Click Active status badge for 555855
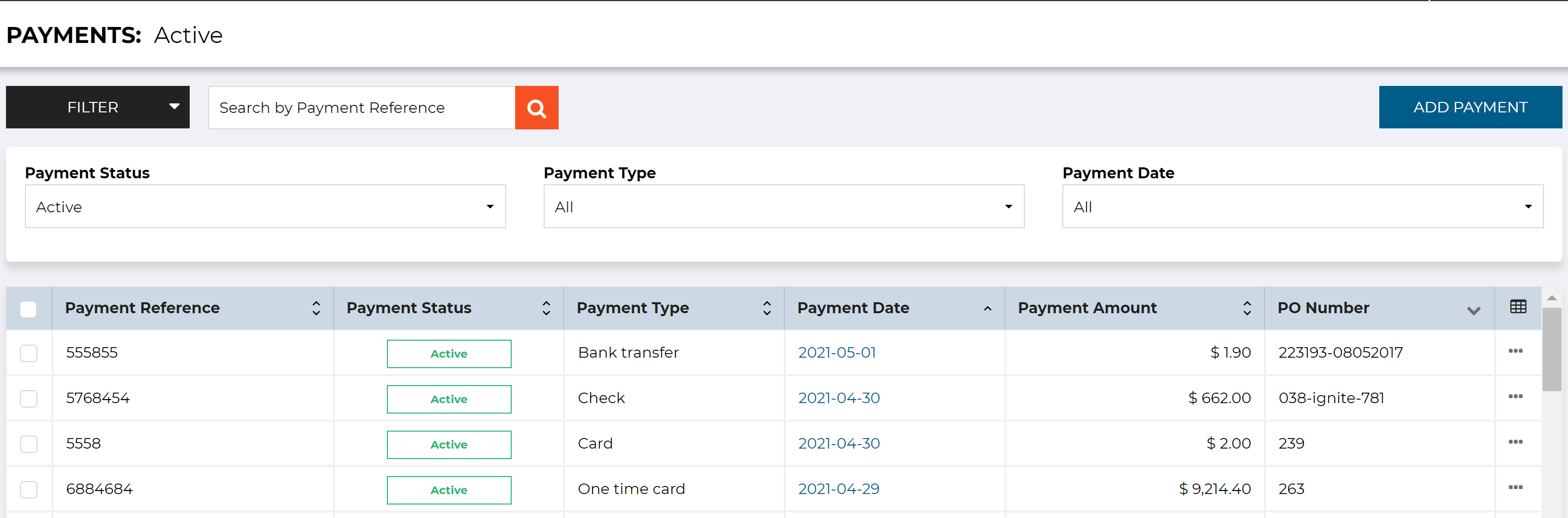The height and width of the screenshot is (518, 1568). pyautogui.click(x=449, y=354)
